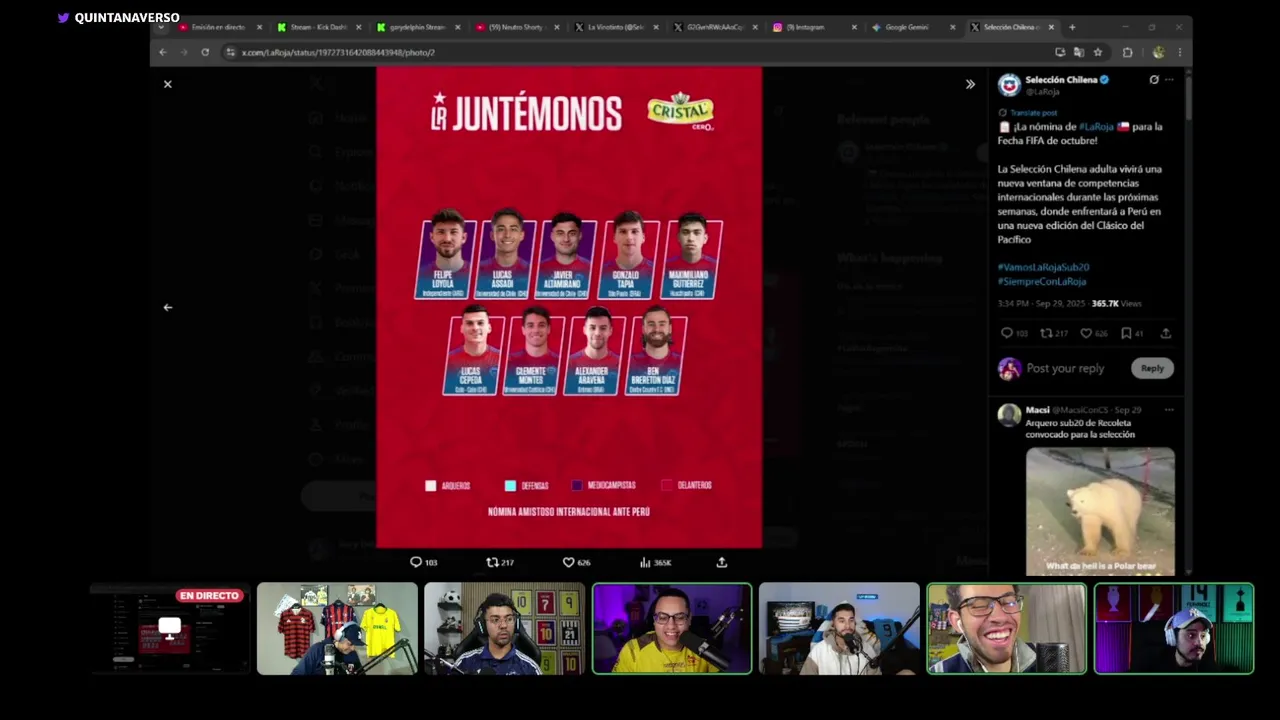Viewport: 1280px width, 720px height.
Task: Like heart icon with 626 in side panel
Action: tap(1086, 333)
